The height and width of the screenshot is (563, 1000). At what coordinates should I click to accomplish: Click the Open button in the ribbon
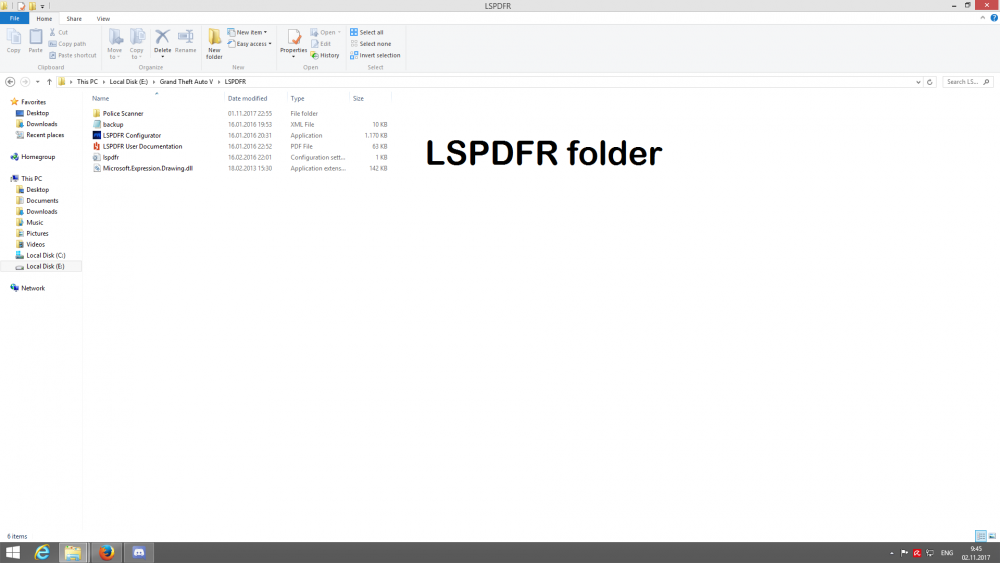[x=326, y=32]
